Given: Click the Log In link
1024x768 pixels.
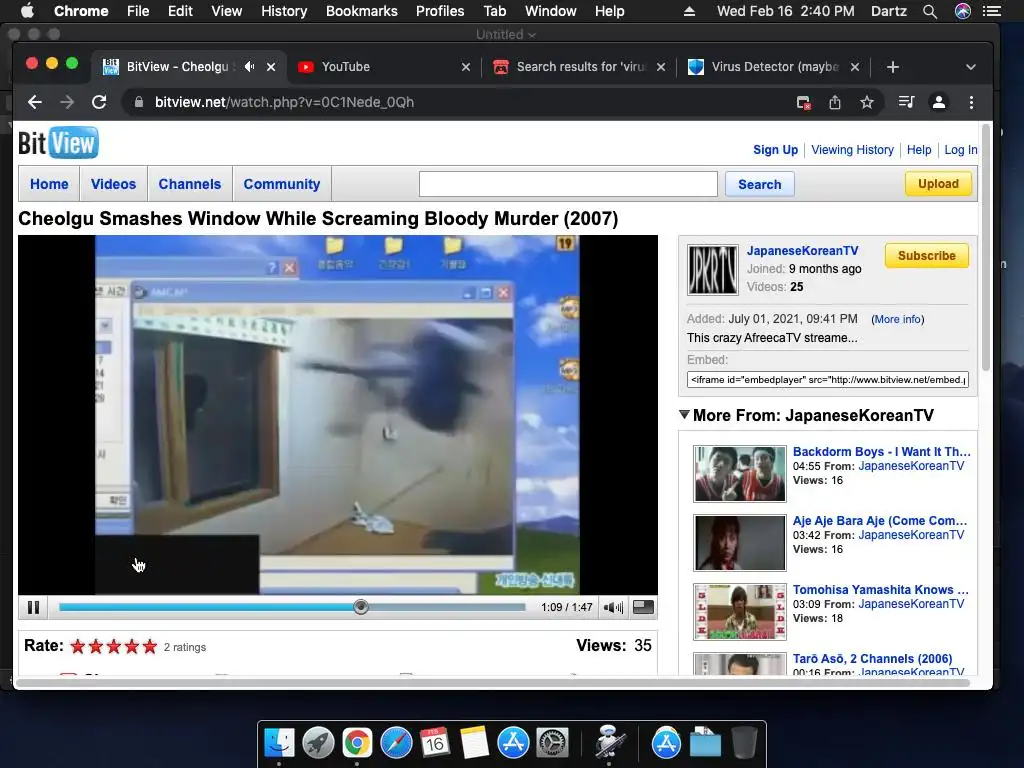Looking at the screenshot, I should pyautogui.click(x=961, y=150).
